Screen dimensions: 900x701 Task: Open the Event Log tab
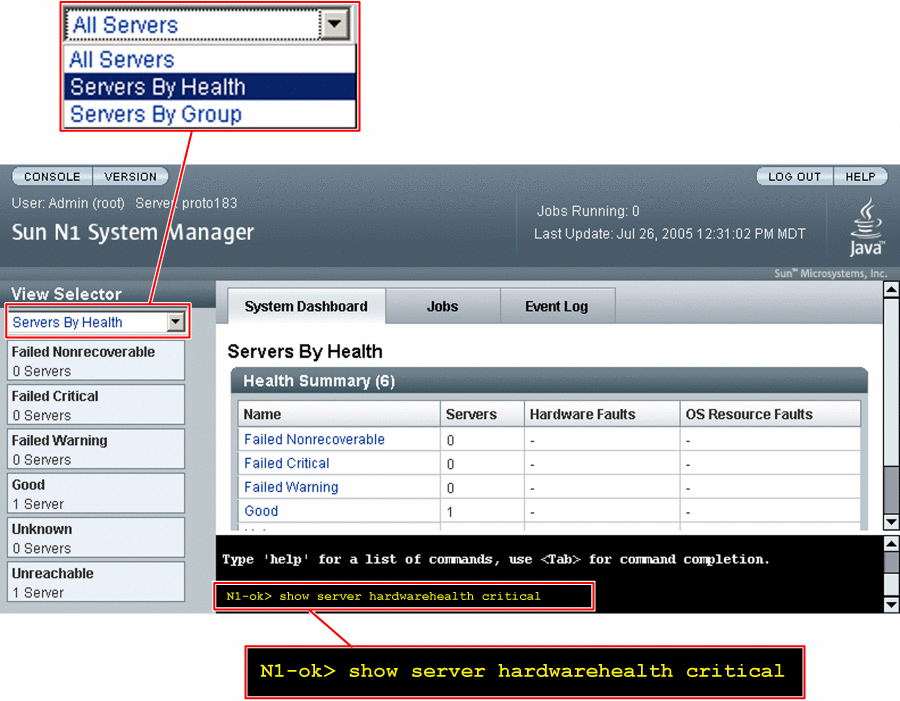[x=557, y=307]
